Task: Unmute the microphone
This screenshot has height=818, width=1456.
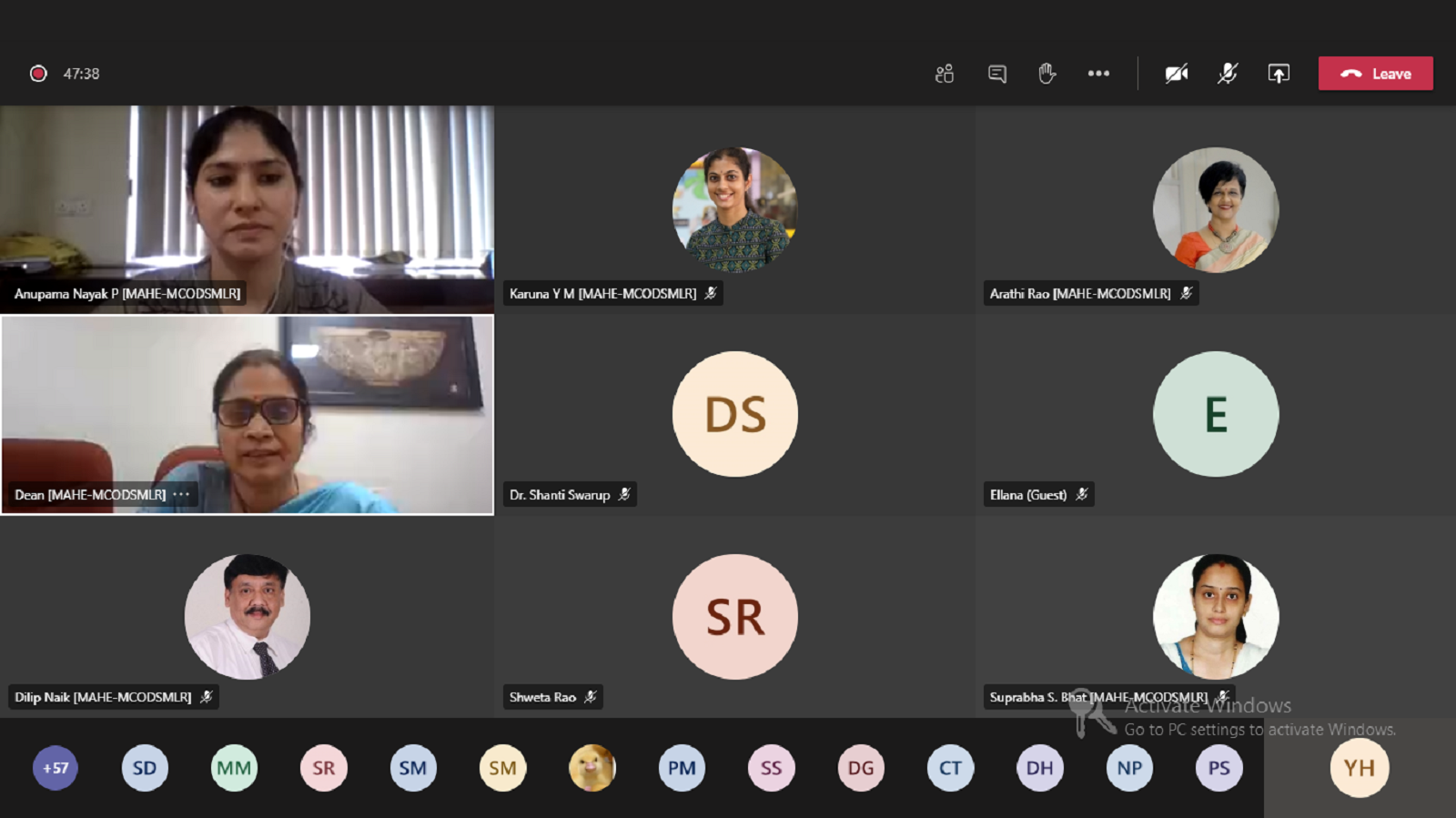Action: tap(1228, 74)
